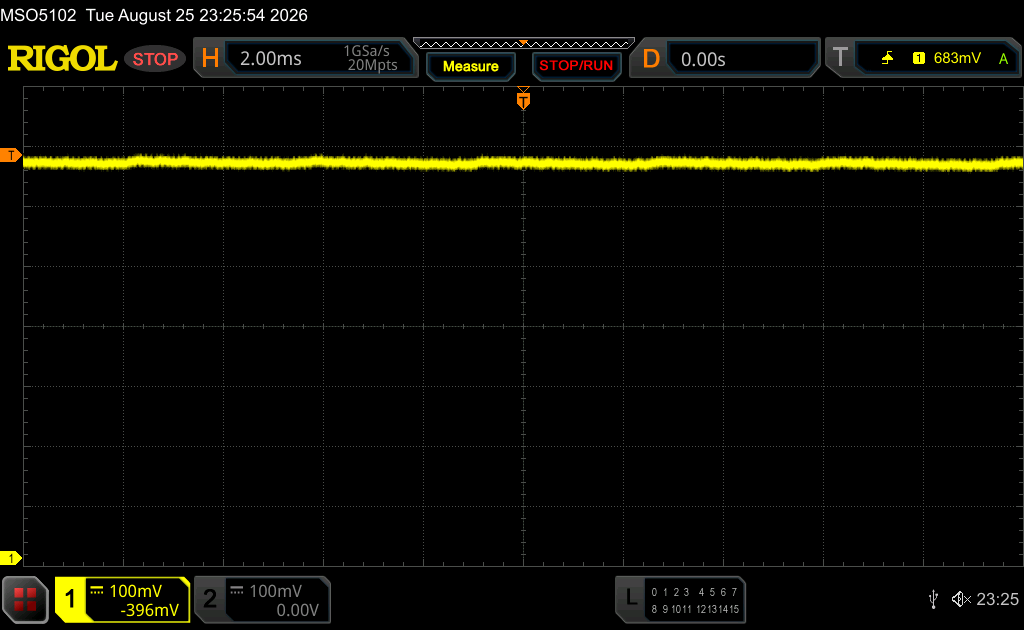1024x630 pixels.
Task: Open the 2.00ms timebase setting
Action: click(x=270, y=59)
